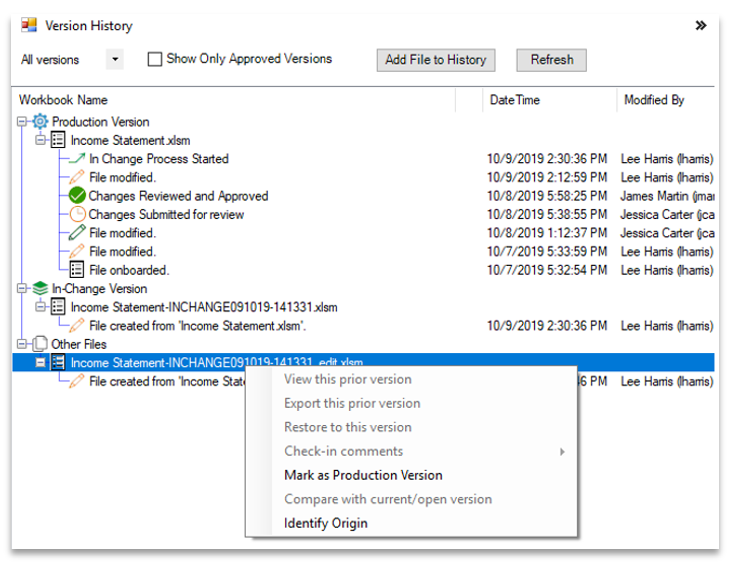The height and width of the screenshot is (565, 734).
Task: Click the highlighted edit.xlsm workbook icon
Action: pos(58,362)
